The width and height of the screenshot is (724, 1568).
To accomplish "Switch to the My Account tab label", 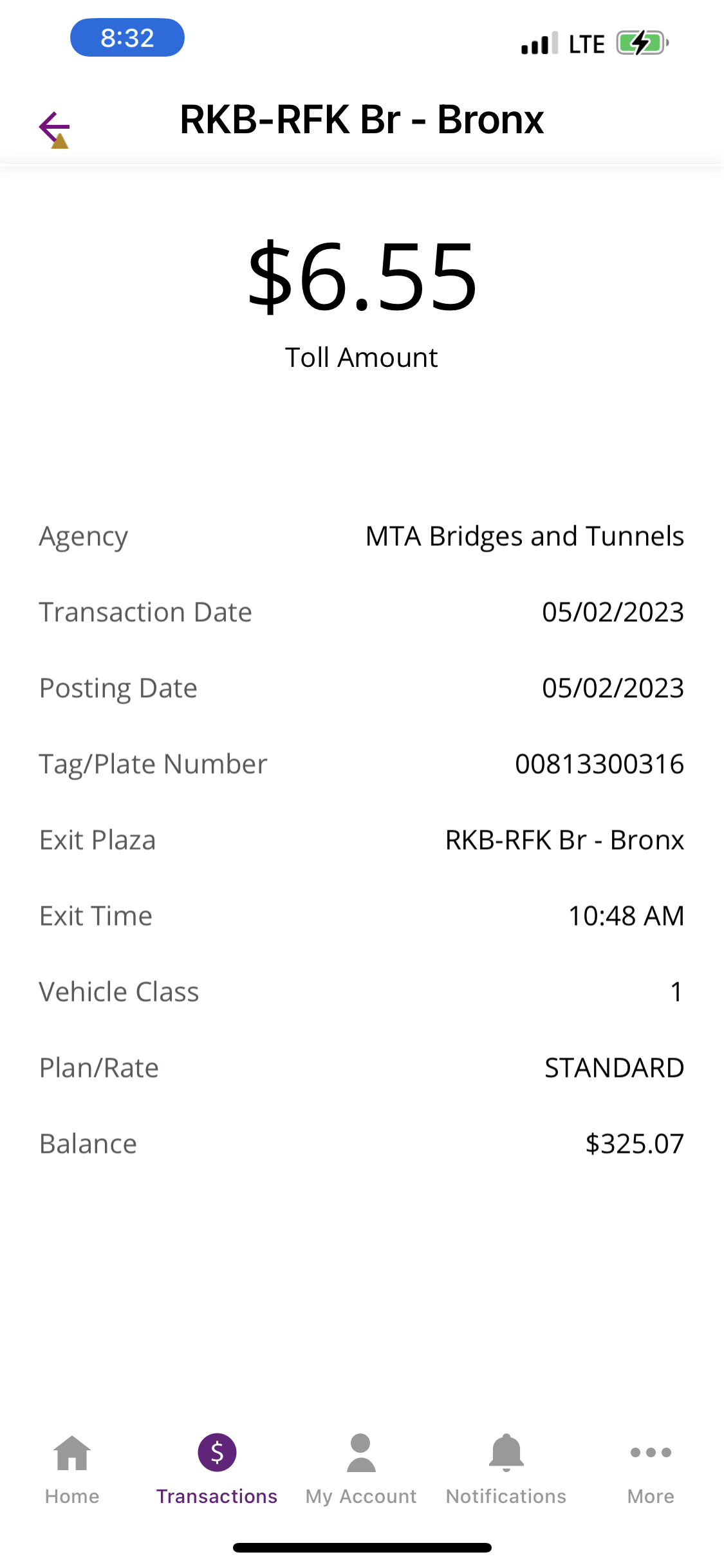I will [x=361, y=1497].
